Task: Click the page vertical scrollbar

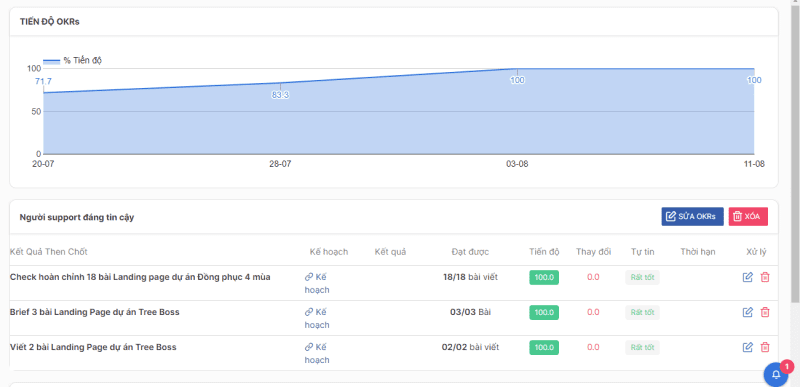Action: point(795,153)
